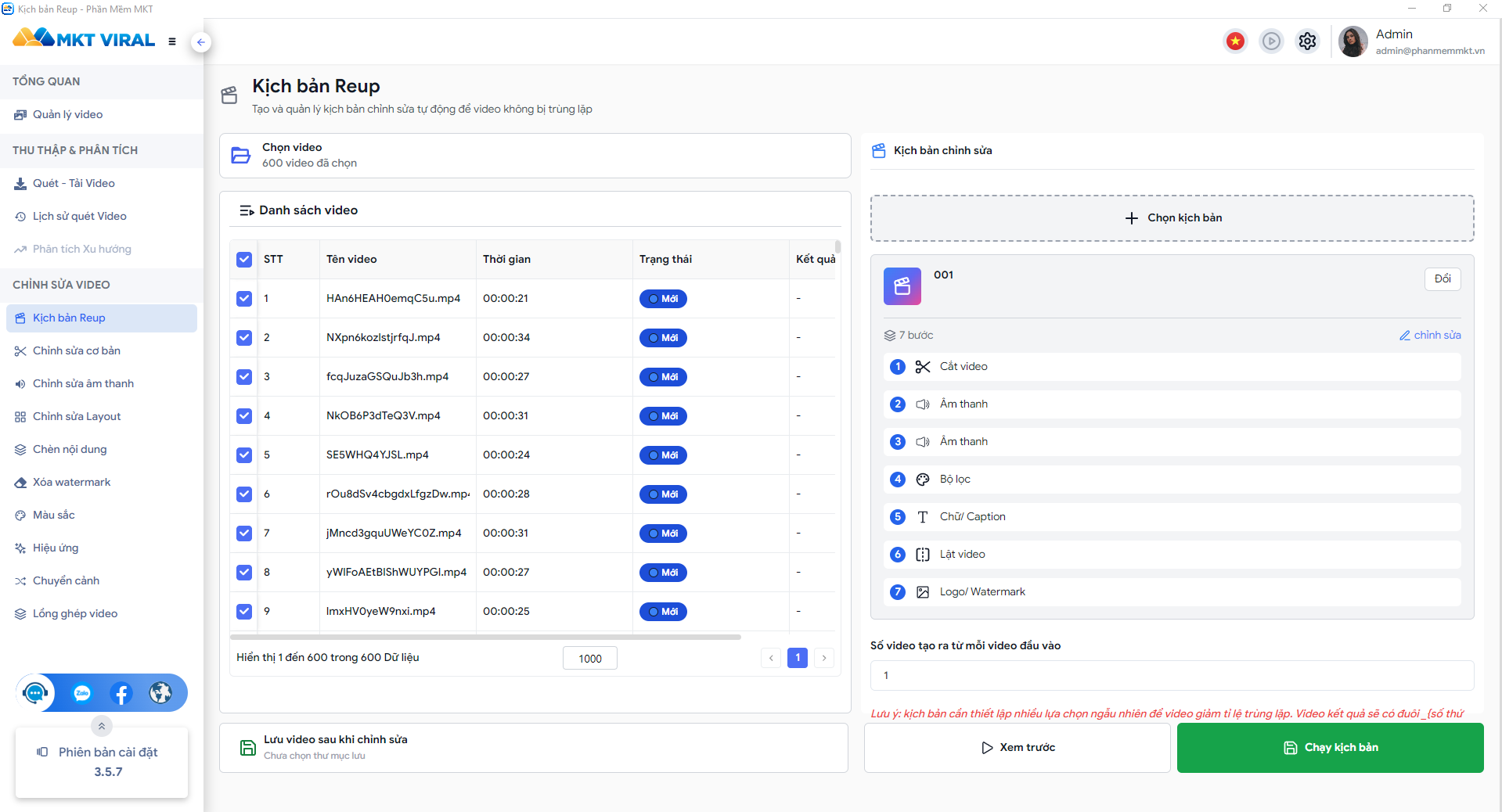The image size is (1502, 812).
Task: Click the Admin profile avatar
Action: [1353, 41]
